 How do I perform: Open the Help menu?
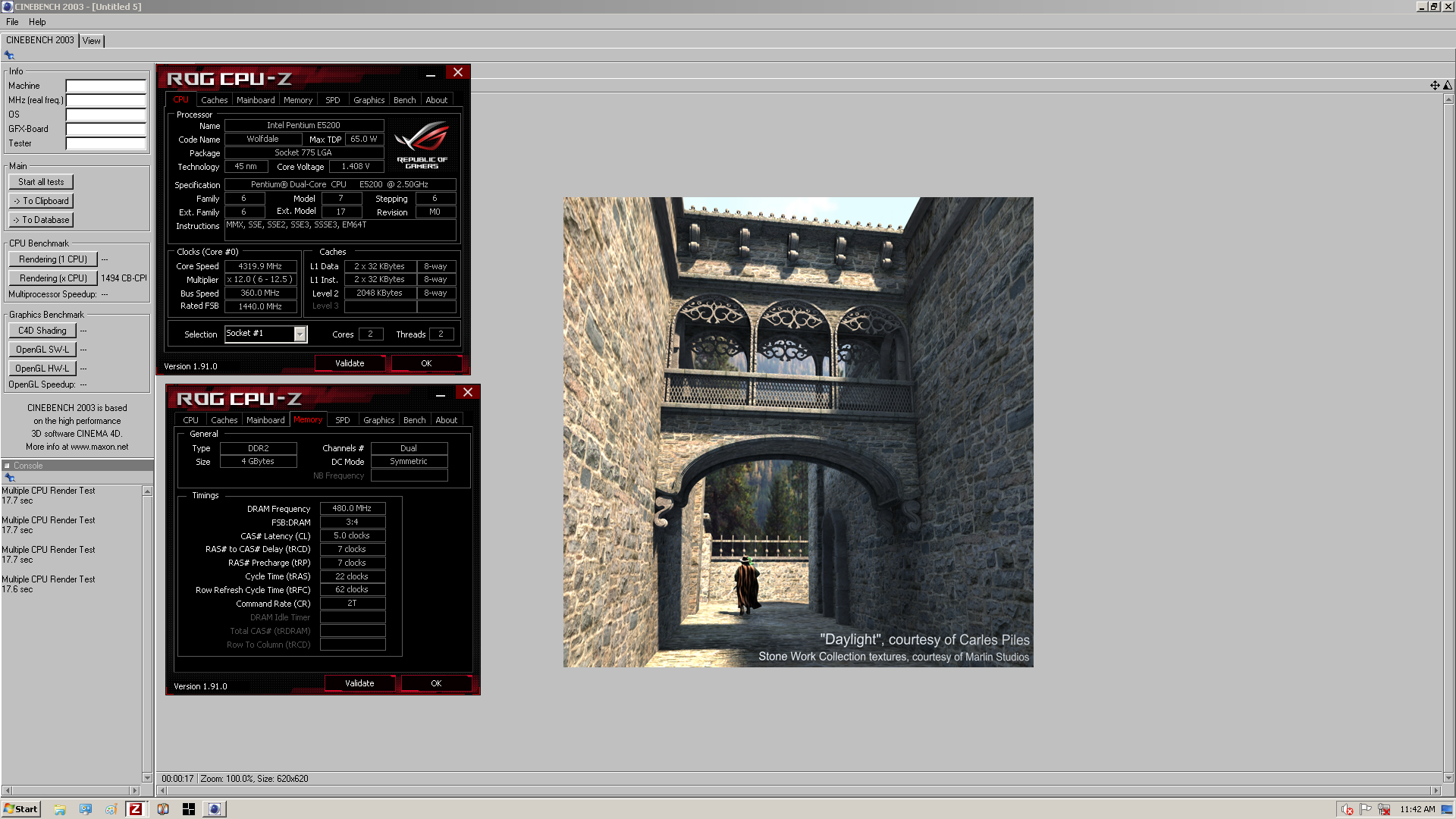(x=37, y=22)
